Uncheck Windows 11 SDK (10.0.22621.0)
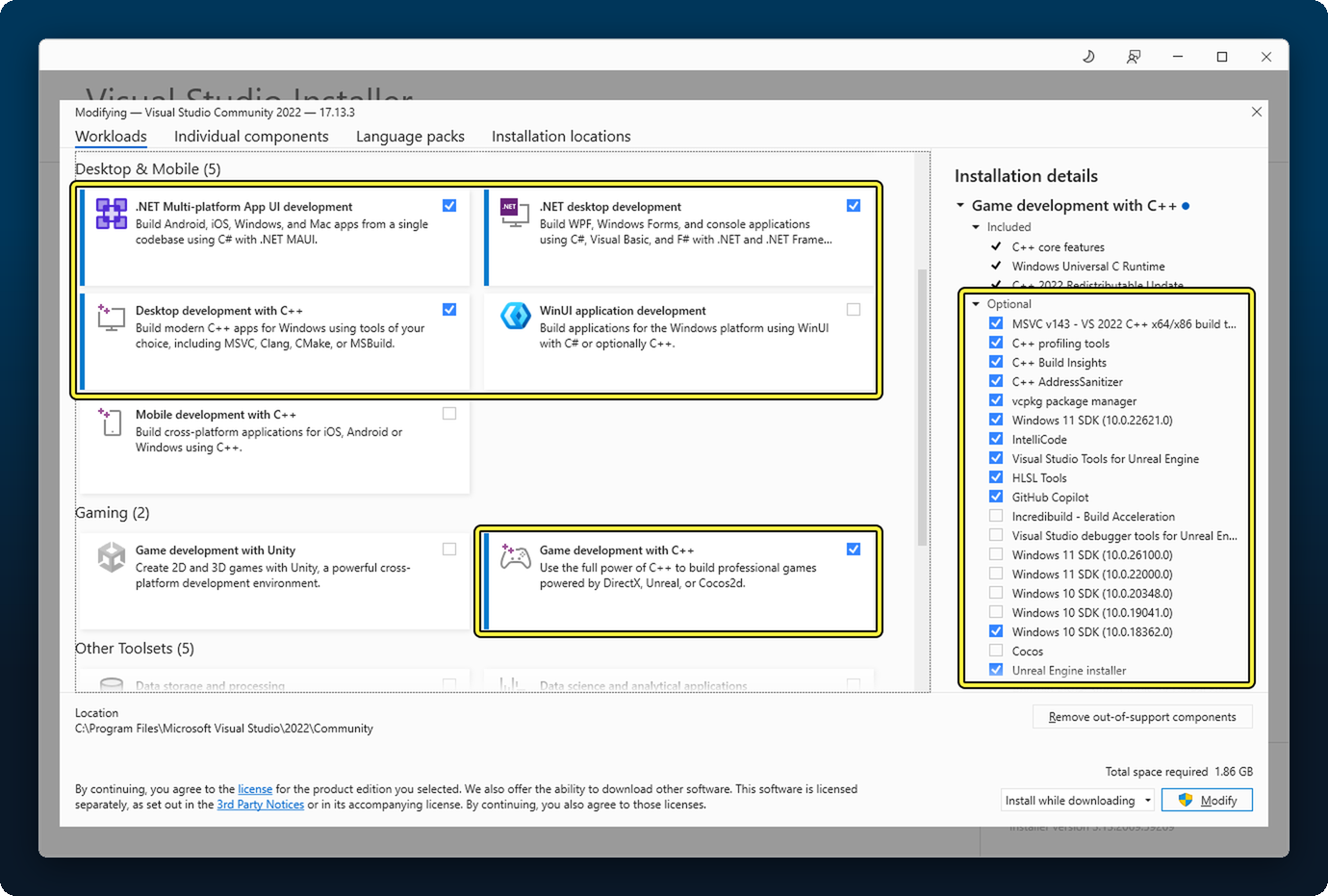Viewport: 1328px width, 896px height. [996, 420]
